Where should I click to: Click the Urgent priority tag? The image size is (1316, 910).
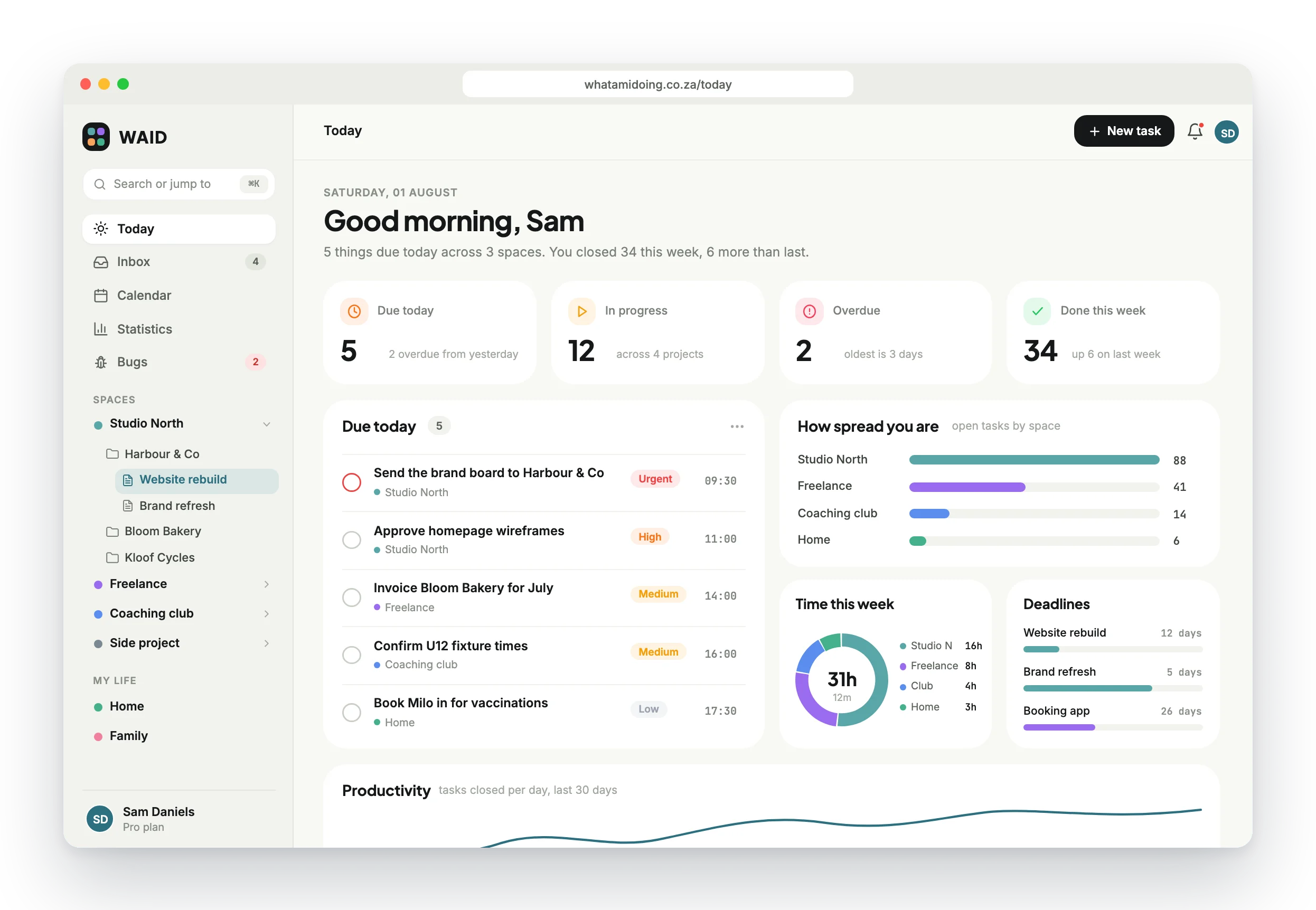[x=655, y=479]
